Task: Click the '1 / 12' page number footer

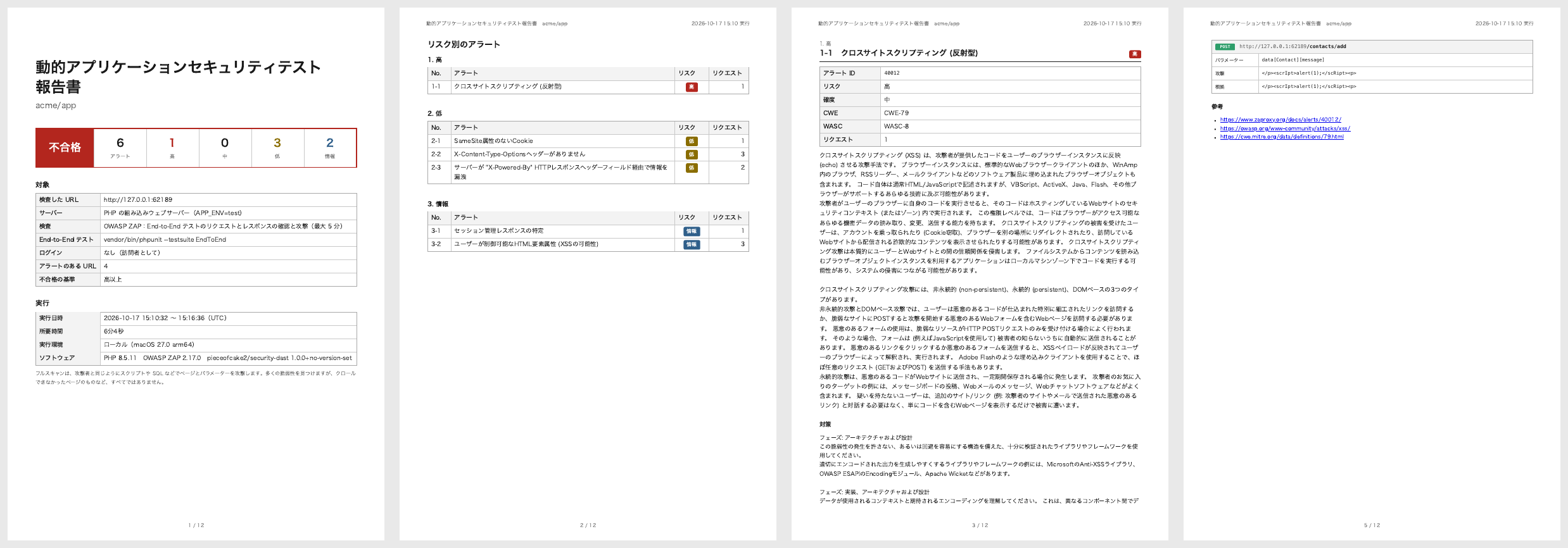Action: pos(196,525)
